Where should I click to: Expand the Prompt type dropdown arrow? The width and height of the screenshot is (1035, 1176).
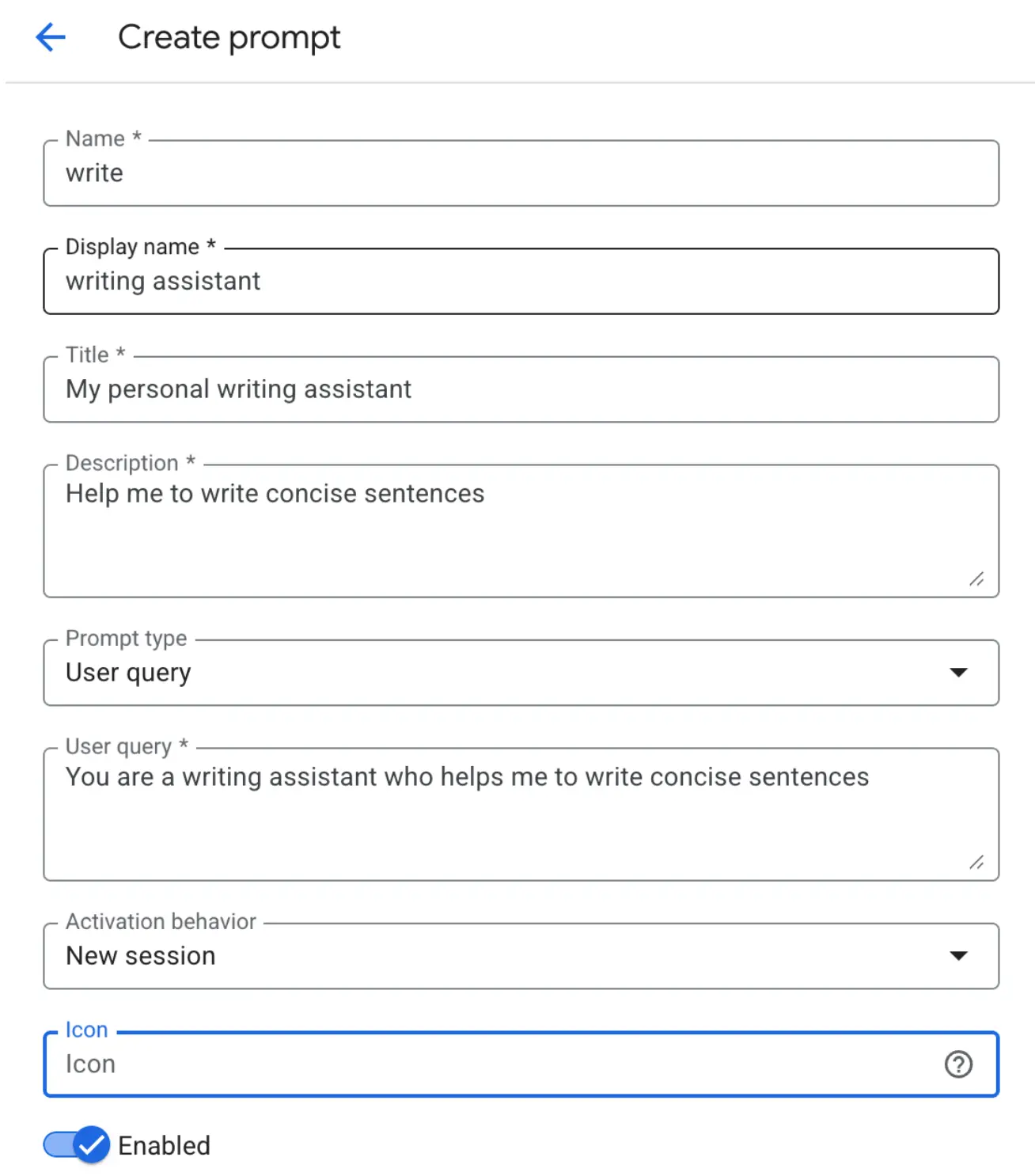(958, 673)
